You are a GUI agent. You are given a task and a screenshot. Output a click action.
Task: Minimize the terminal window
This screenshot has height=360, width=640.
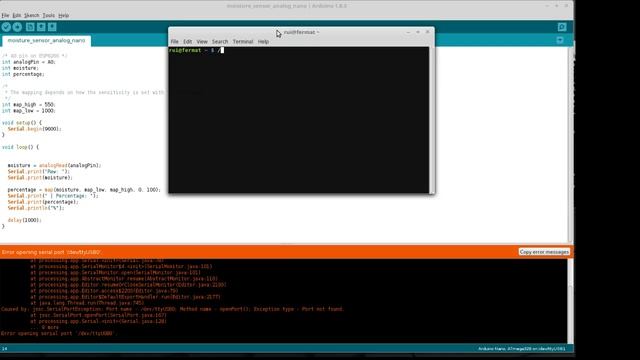click(x=408, y=32)
